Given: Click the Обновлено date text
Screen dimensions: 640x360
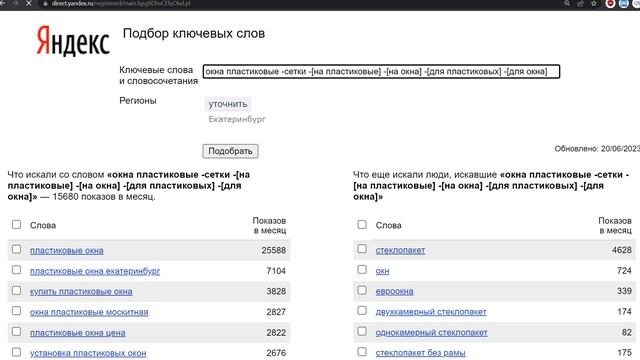Looking at the screenshot, I should point(597,149).
